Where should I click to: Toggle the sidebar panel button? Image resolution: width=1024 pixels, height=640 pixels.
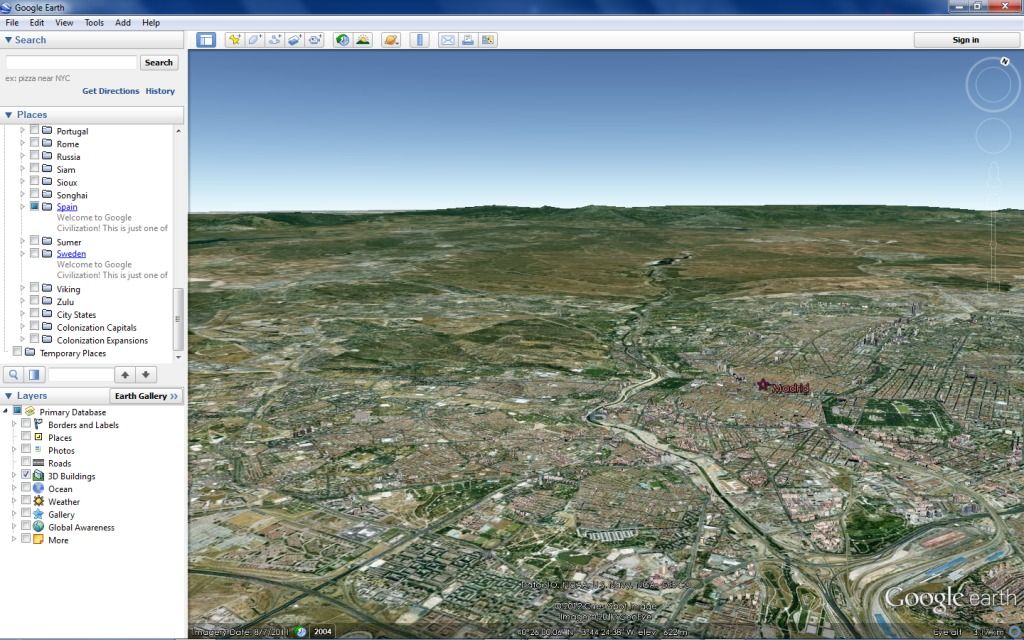point(206,40)
